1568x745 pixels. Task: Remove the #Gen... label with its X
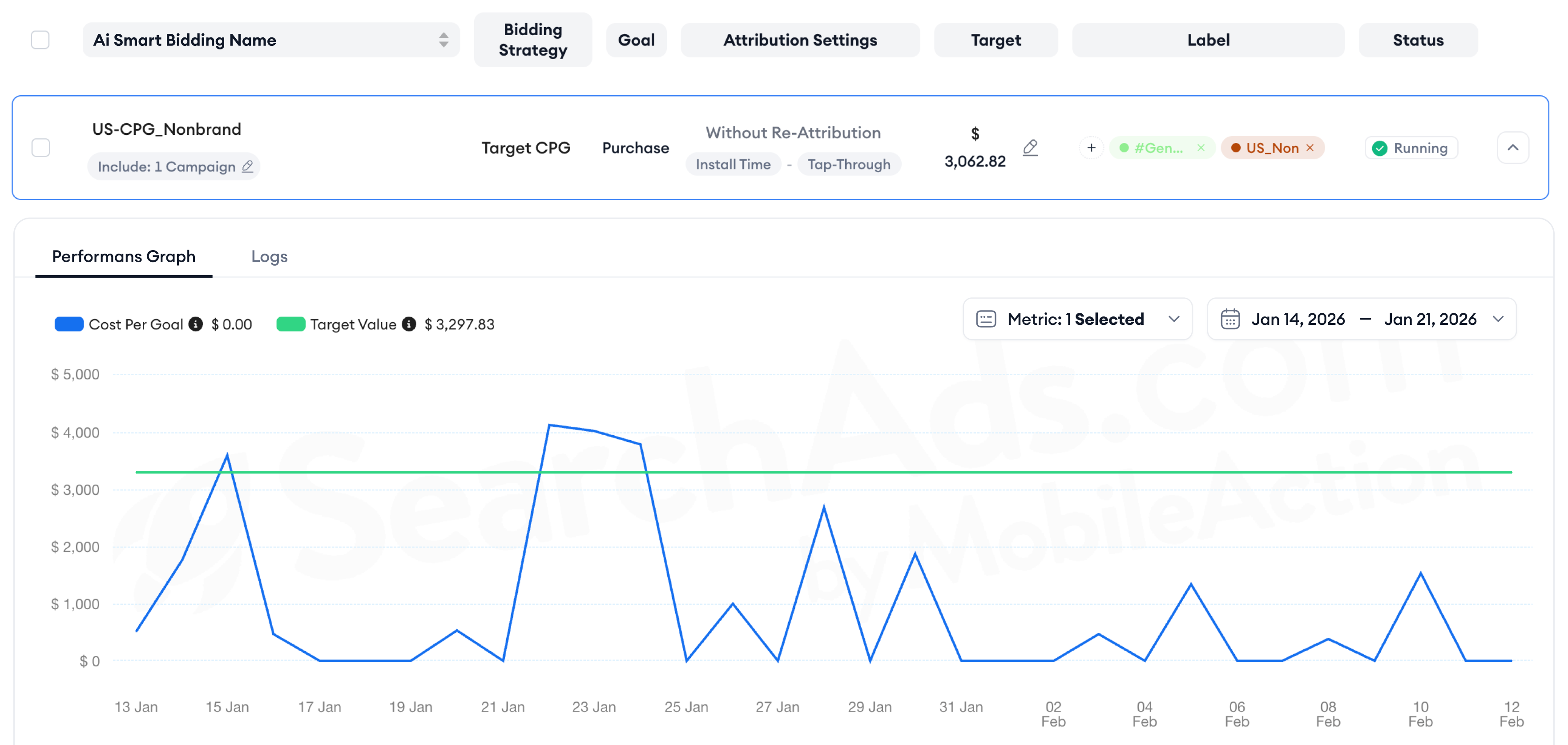pos(1200,148)
